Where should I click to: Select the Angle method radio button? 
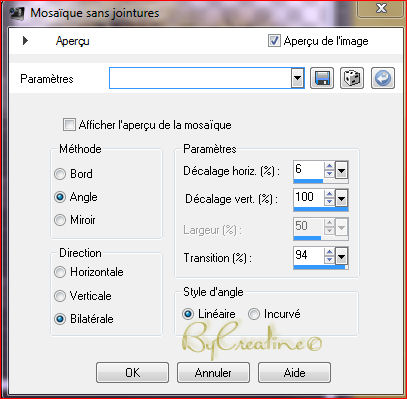click(60, 197)
